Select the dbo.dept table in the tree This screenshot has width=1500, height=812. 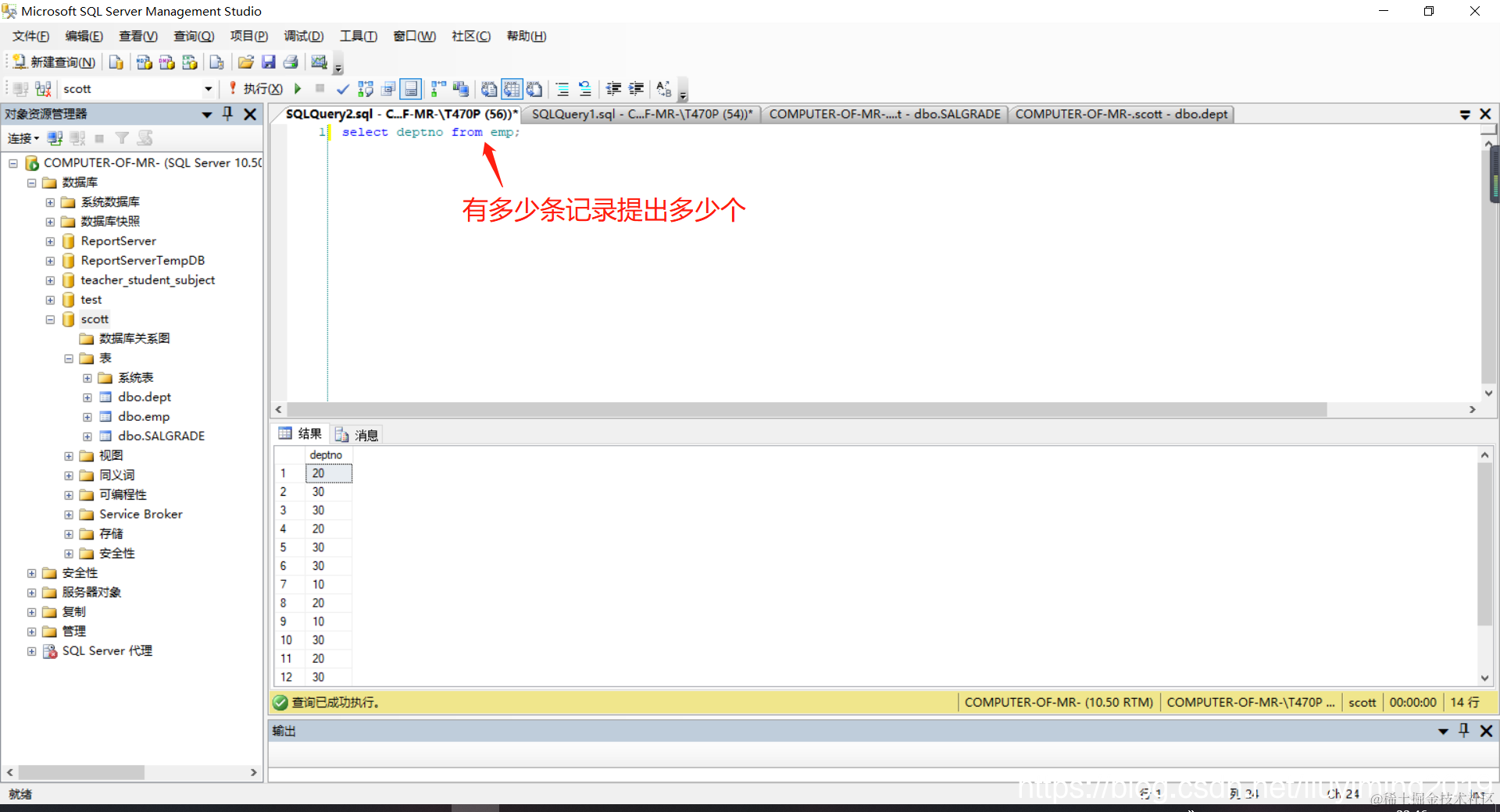coord(145,397)
